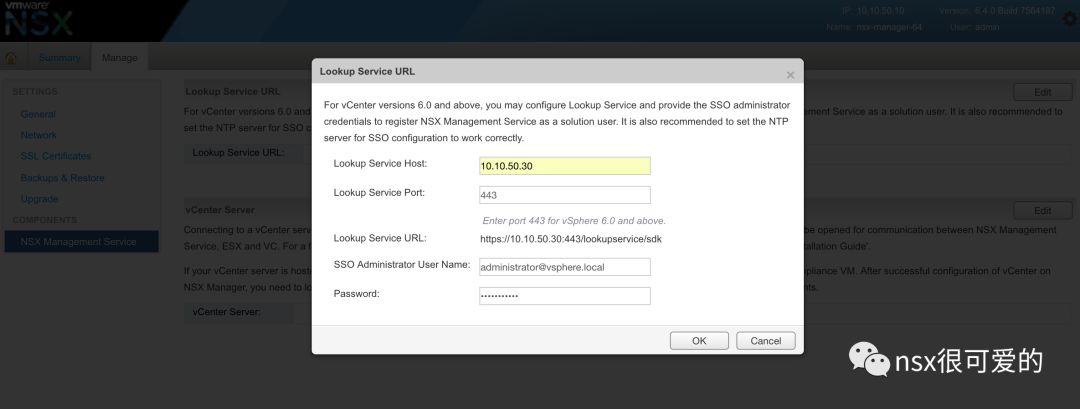Viewport: 1080px width, 409px height.
Task: Confirm dialog with OK button
Action: pyautogui.click(x=699, y=341)
